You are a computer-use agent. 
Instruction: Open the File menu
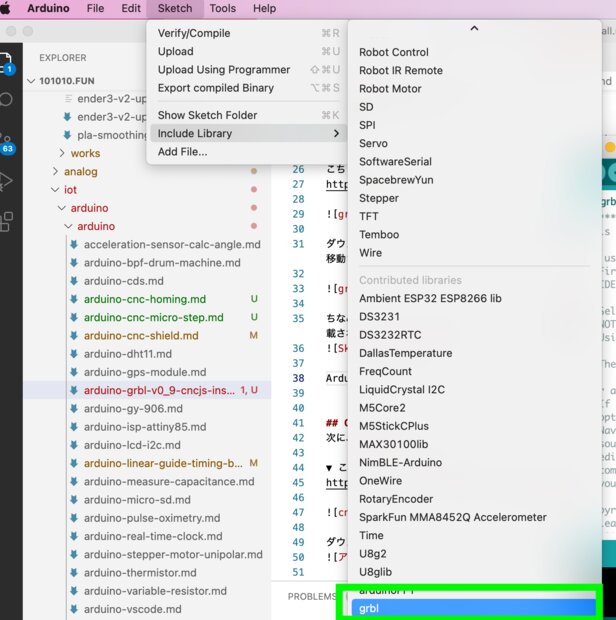[x=95, y=8]
